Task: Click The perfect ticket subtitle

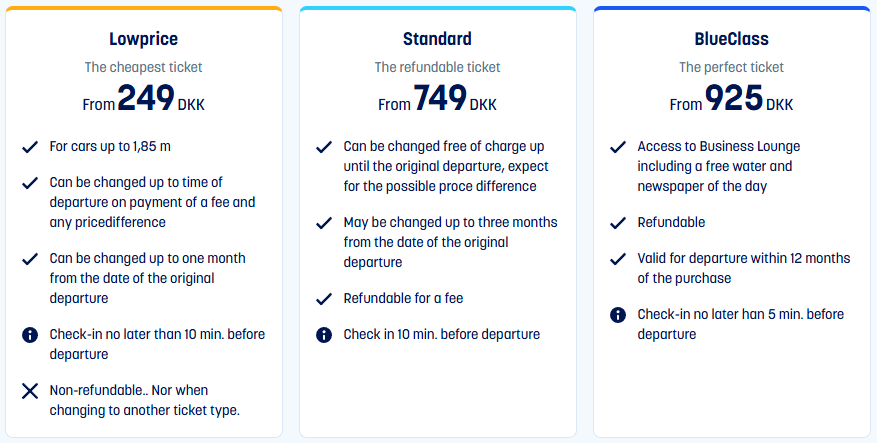Action: pyautogui.click(x=732, y=67)
